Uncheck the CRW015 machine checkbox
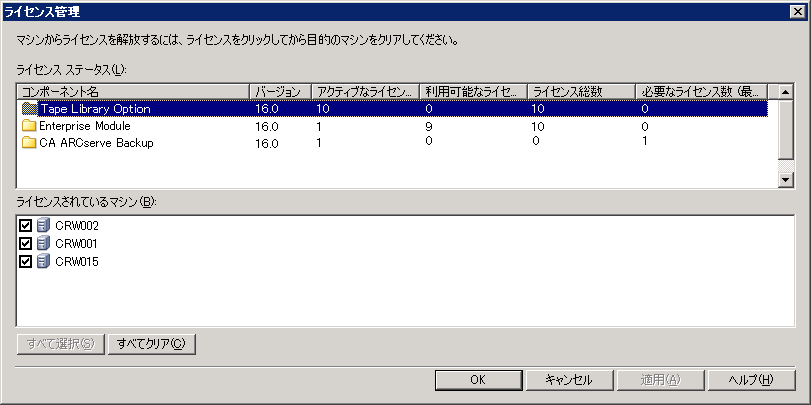811x405 pixels. click(x=25, y=262)
